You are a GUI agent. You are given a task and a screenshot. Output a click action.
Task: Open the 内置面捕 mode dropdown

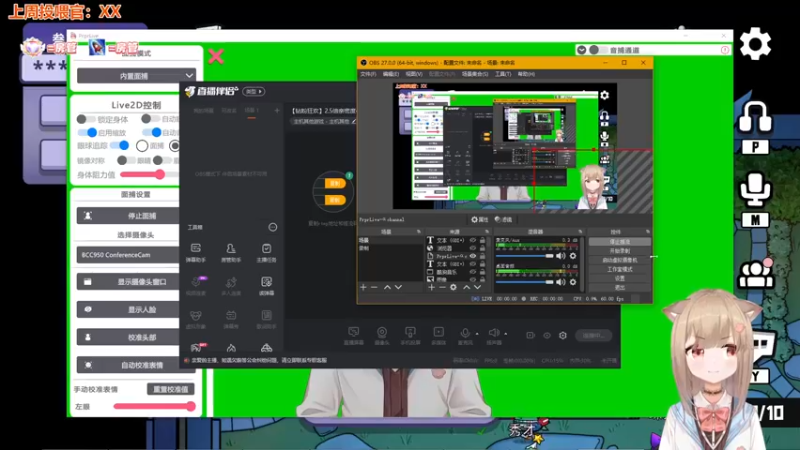tap(136, 76)
